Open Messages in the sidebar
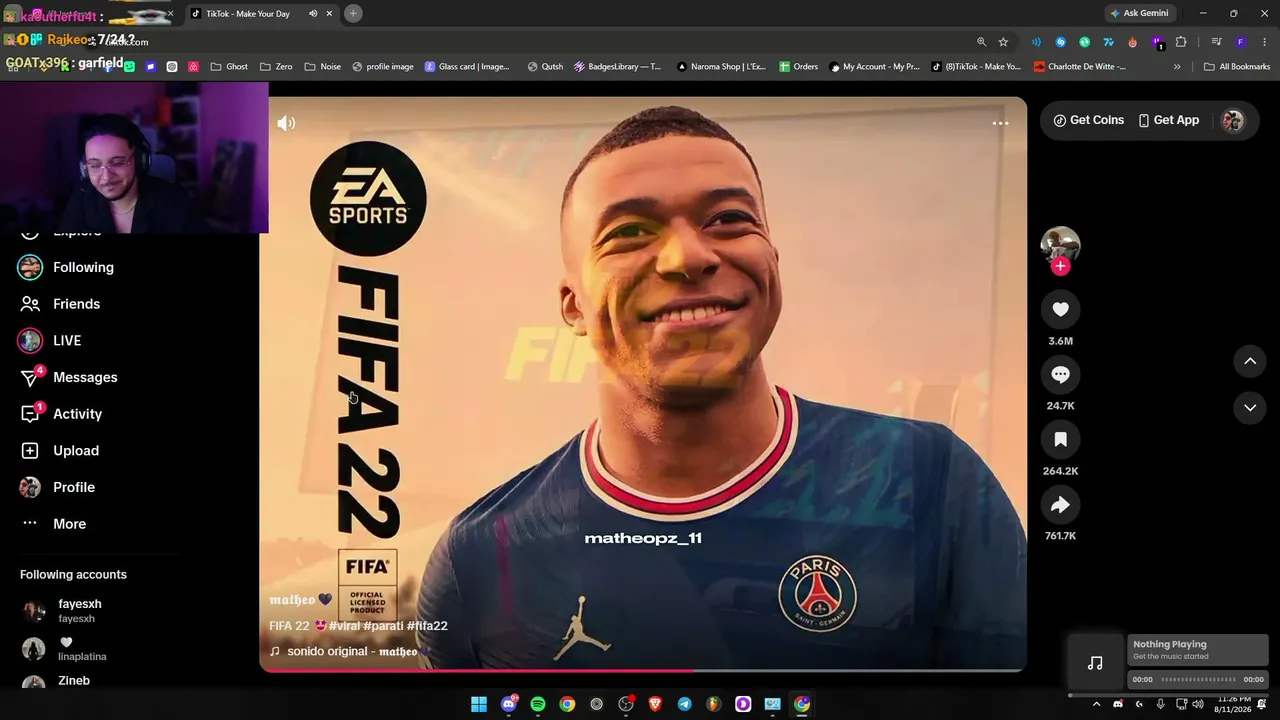 pos(68,377)
